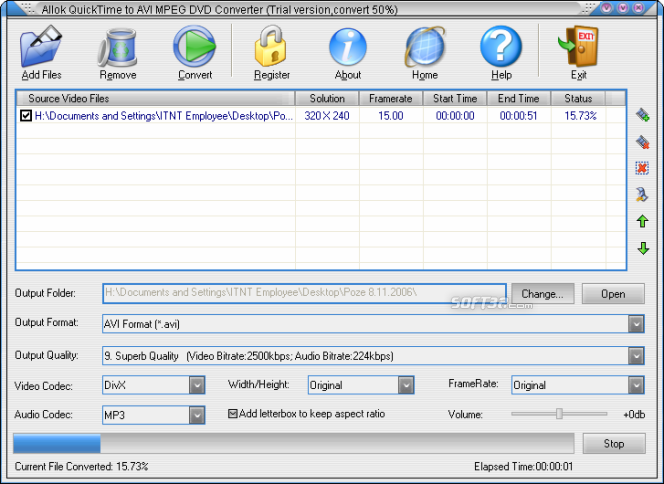Click the Change... output folder button
This screenshot has height=484, width=664.
coord(542,293)
